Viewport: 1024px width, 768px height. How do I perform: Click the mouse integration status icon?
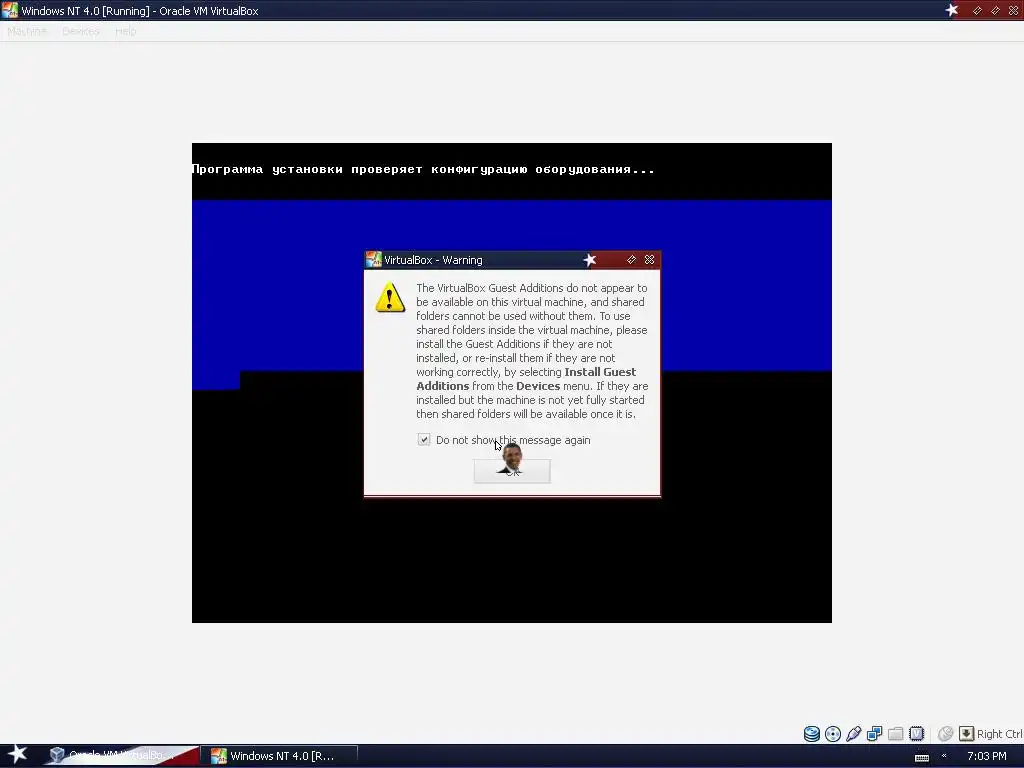click(x=945, y=734)
